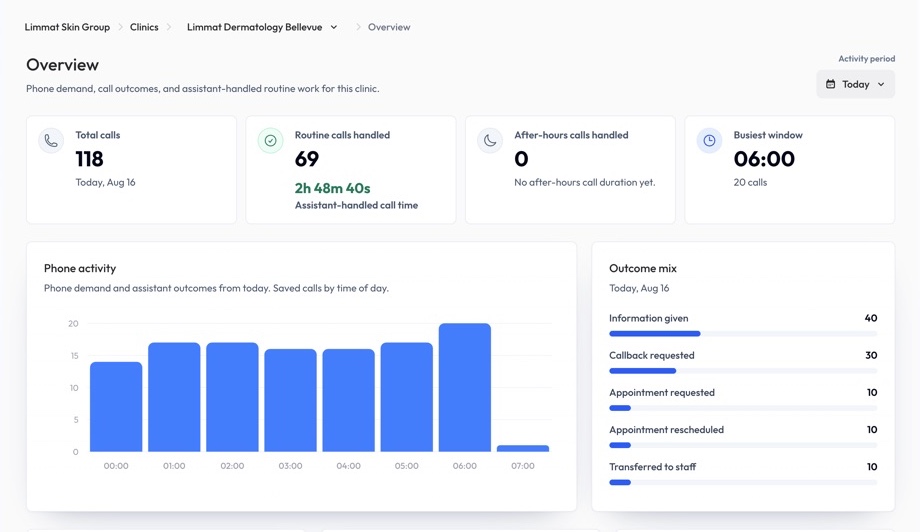Click the 07:00 x-axis label
Image resolution: width=920 pixels, height=532 pixels.
pos(523,466)
